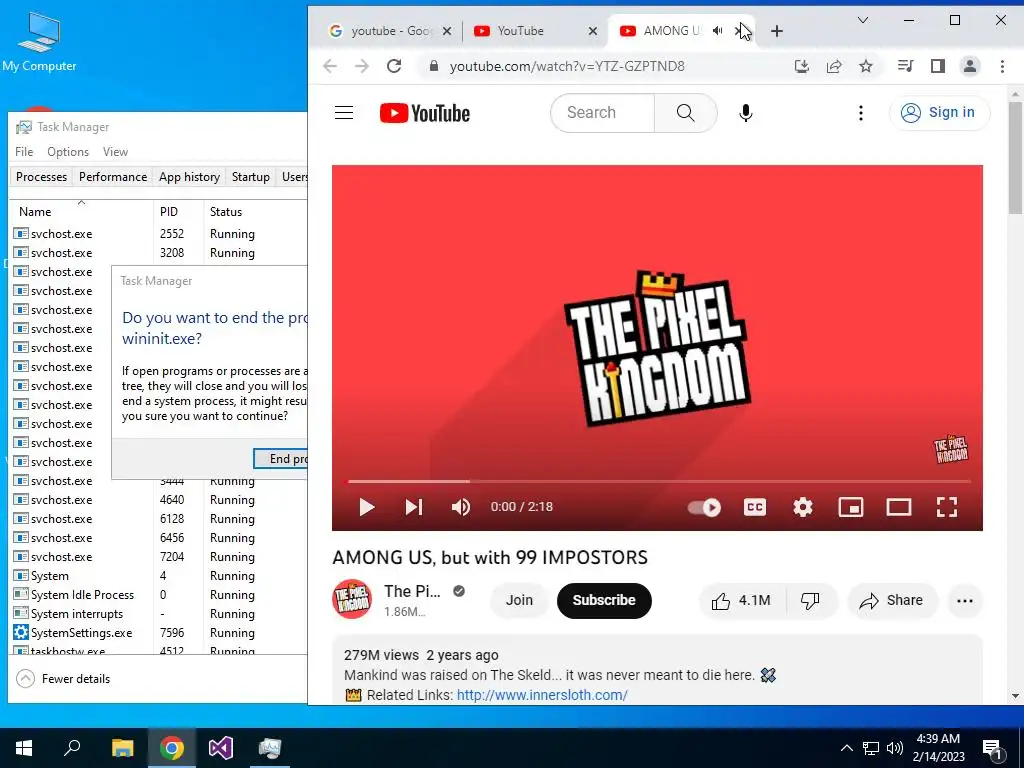Image resolution: width=1024 pixels, height=768 pixels.
Task: Open the YouTube hamburger guide menu
Action: pos(344,113)
